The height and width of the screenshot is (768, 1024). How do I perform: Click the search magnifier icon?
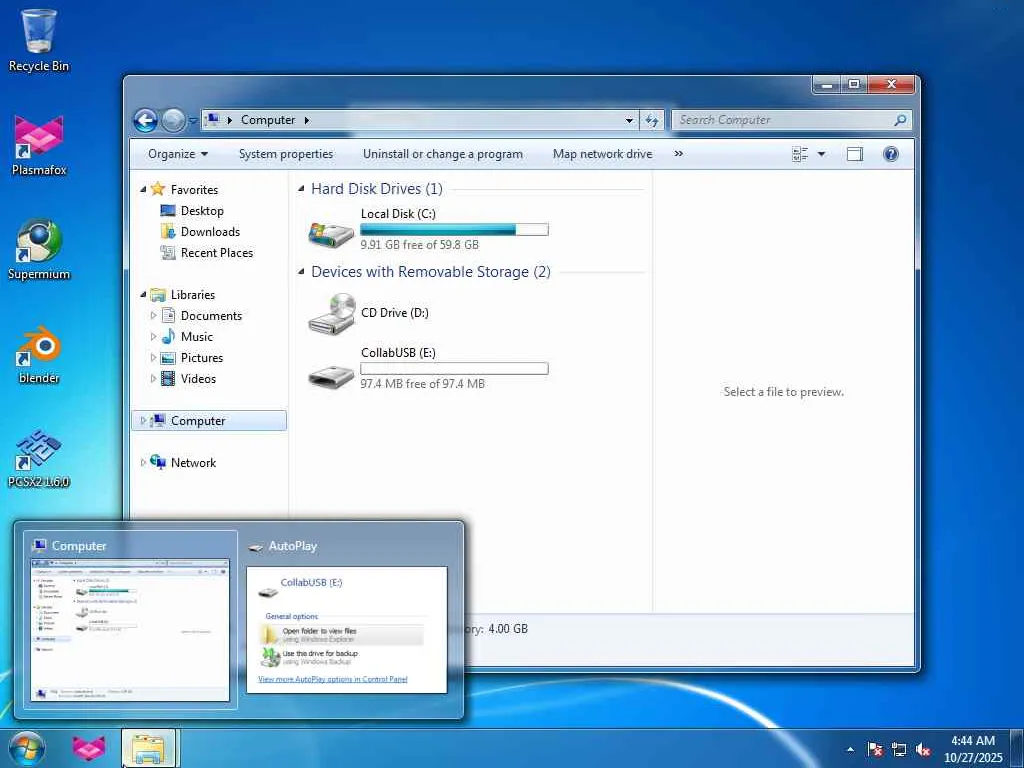coord(901,120)
